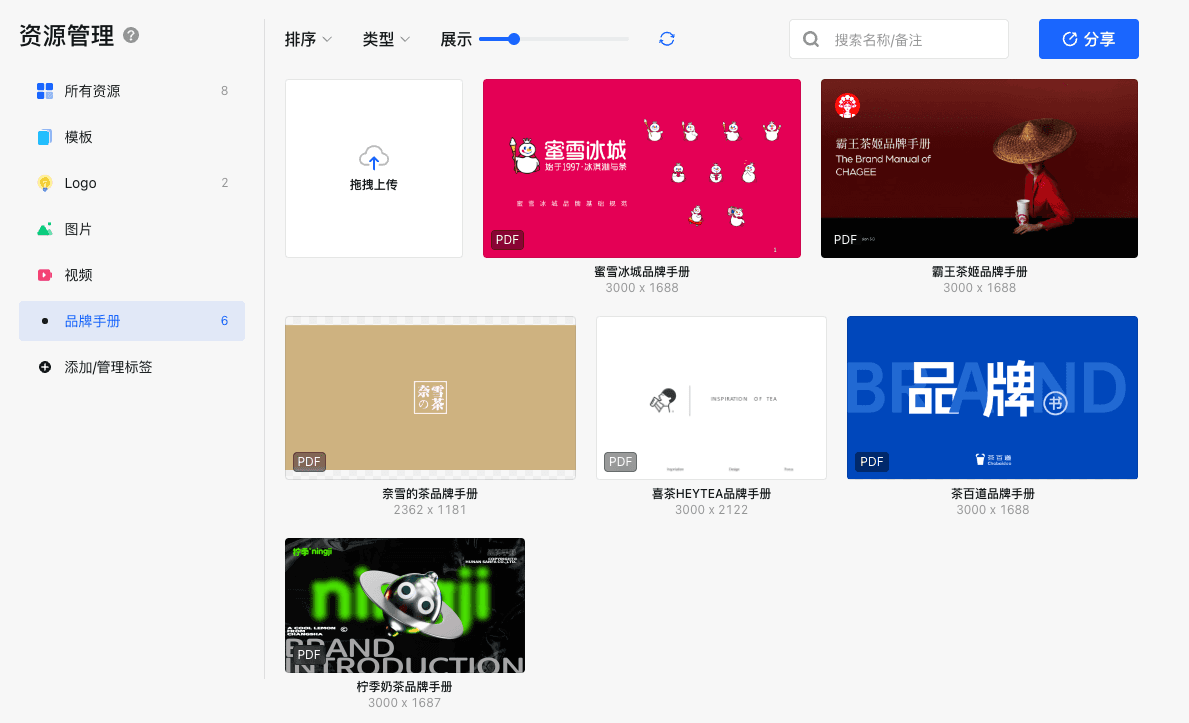Select 所有资源 in the sidebar

pos(132,91)
